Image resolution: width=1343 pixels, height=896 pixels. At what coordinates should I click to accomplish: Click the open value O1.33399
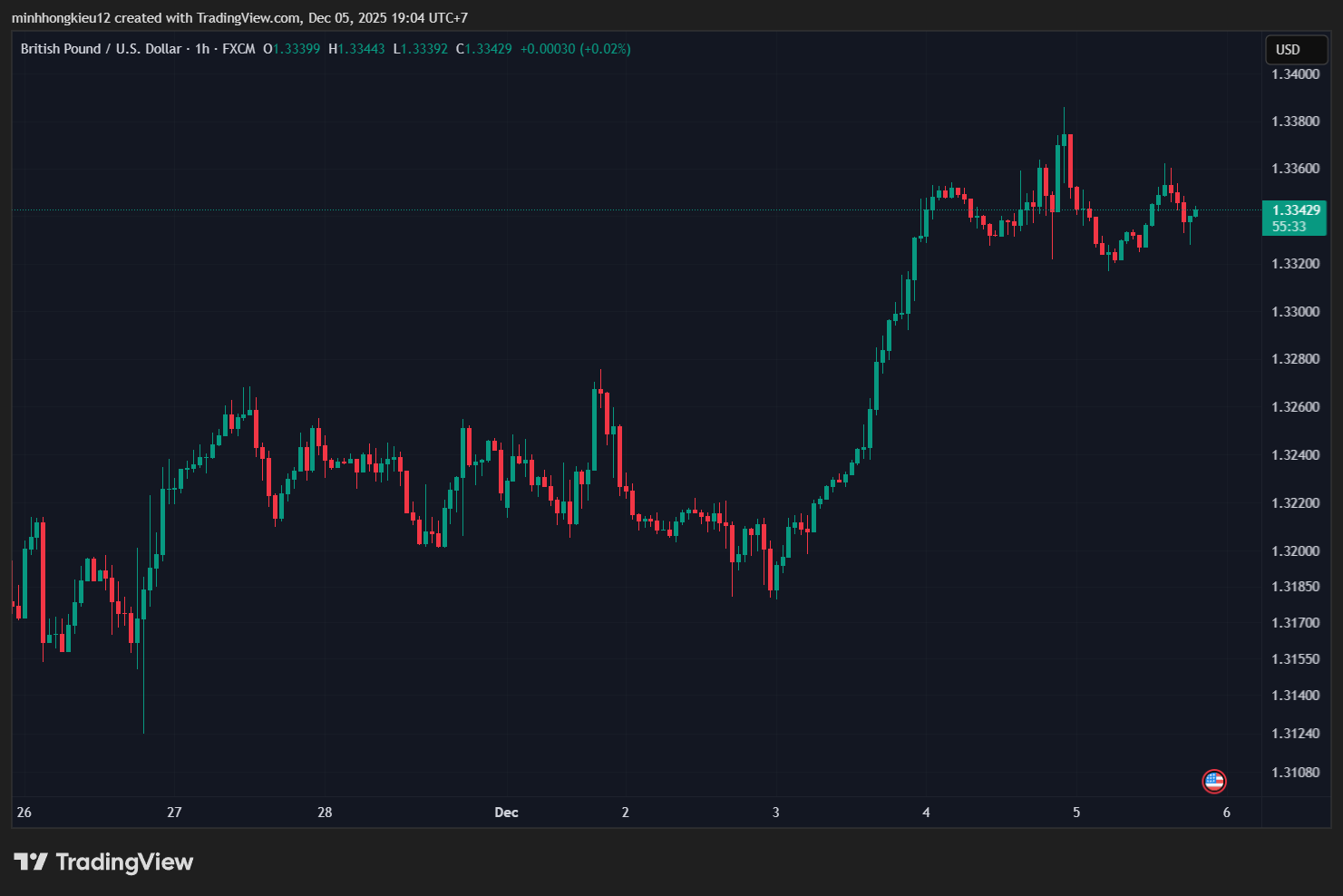tap(292, 49)
